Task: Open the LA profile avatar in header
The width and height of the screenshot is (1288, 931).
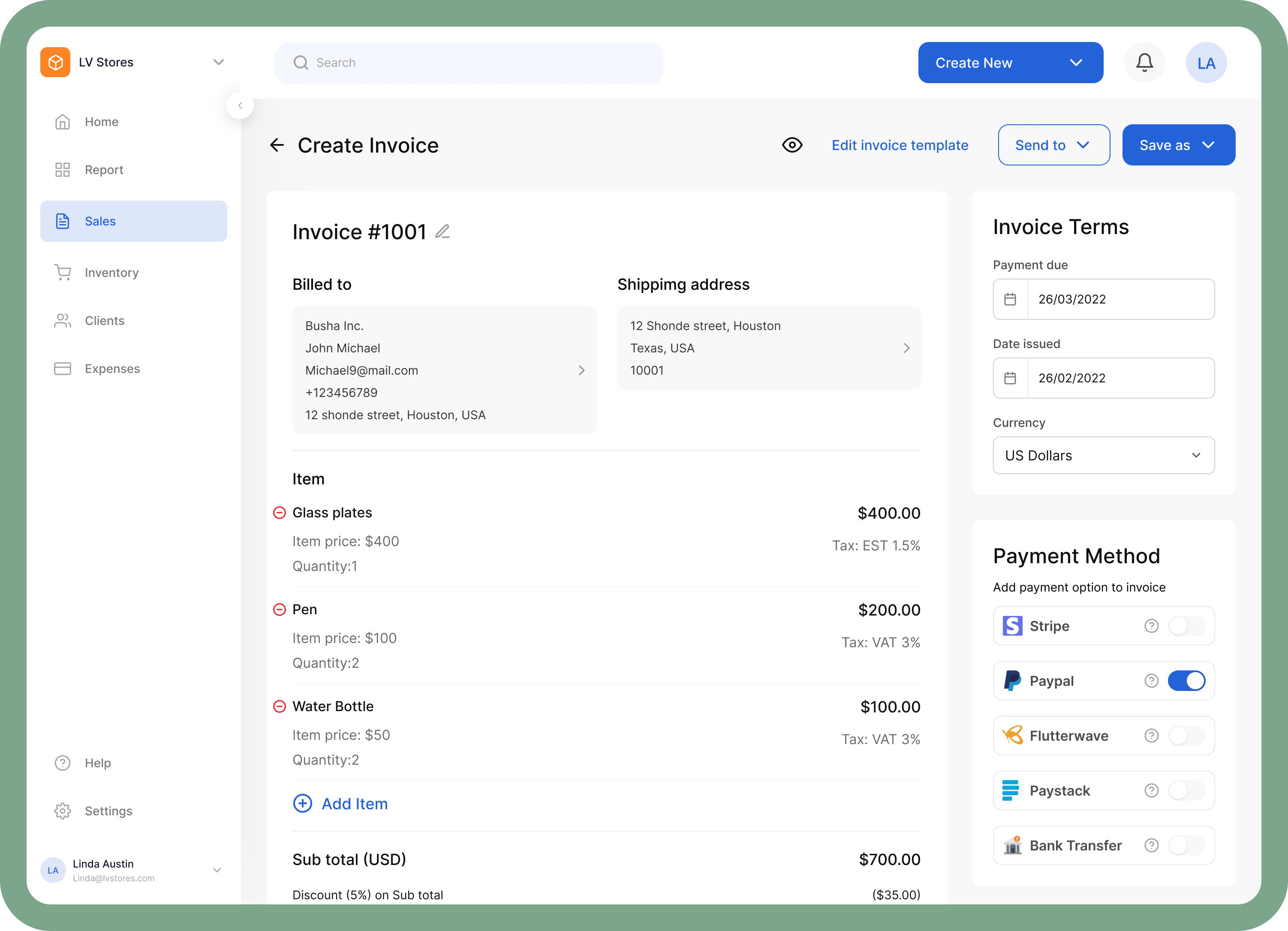Action: click(1206, 63)
